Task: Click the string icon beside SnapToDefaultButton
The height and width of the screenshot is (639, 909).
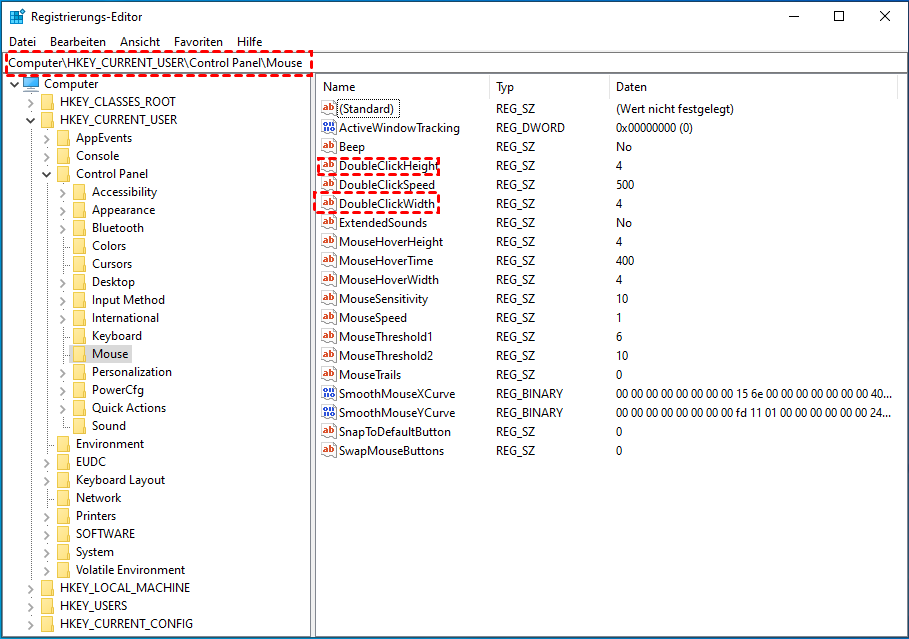Action: click(329, 431)
